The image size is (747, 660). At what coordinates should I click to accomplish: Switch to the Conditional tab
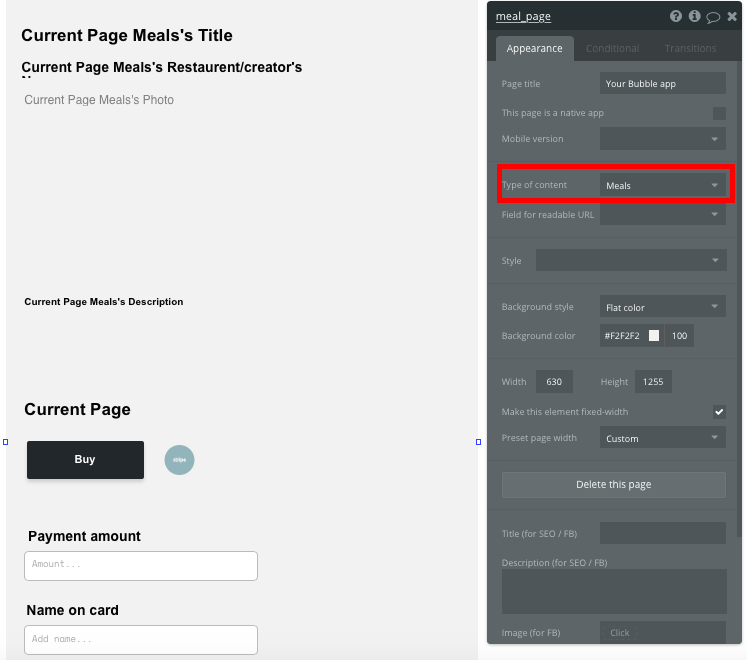coord(612,49)
